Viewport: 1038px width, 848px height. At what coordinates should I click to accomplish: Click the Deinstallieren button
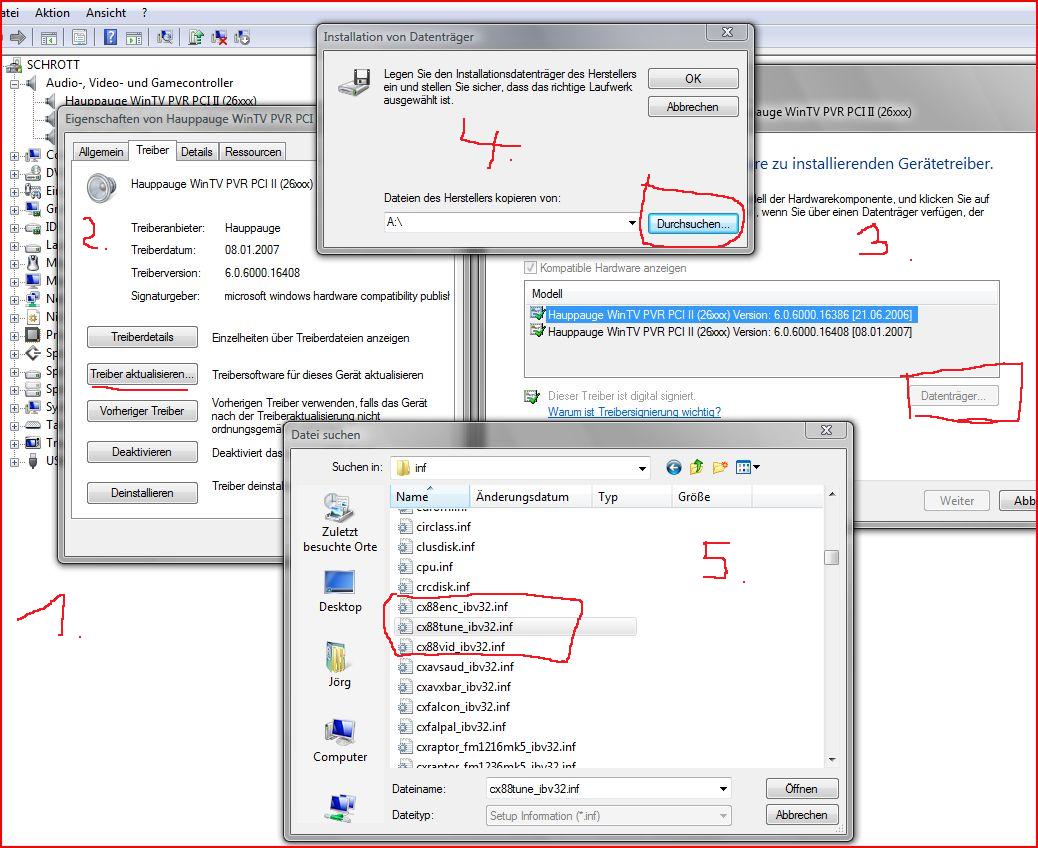click(x=142, y=493)
